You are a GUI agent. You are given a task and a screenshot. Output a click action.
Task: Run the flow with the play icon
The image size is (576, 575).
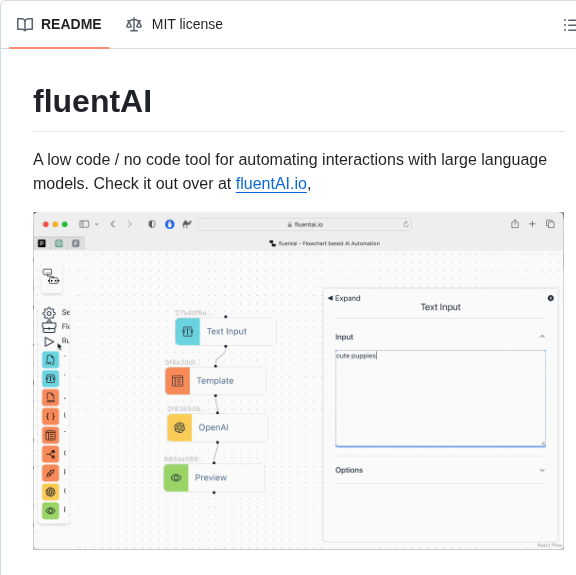click(x=48, y=342)
